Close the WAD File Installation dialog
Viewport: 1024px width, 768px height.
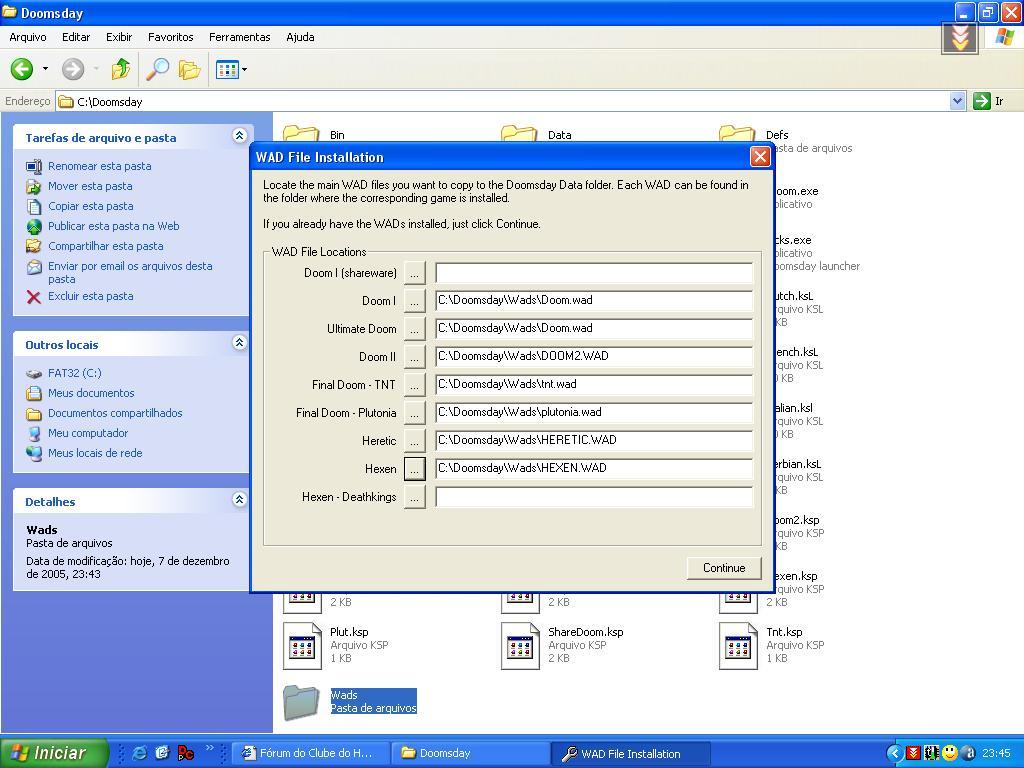(760, 157)
